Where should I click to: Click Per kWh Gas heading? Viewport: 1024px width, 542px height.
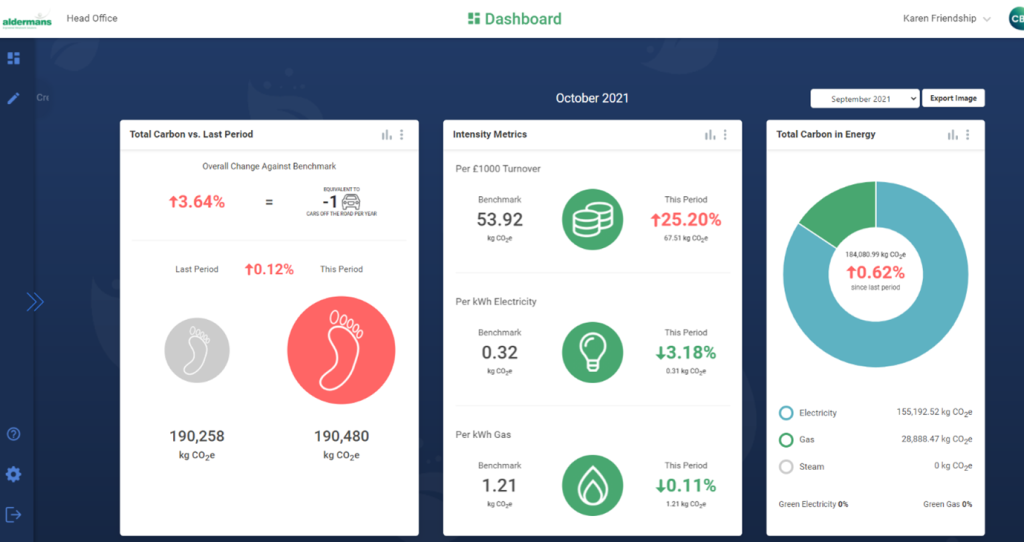point(483,435)
